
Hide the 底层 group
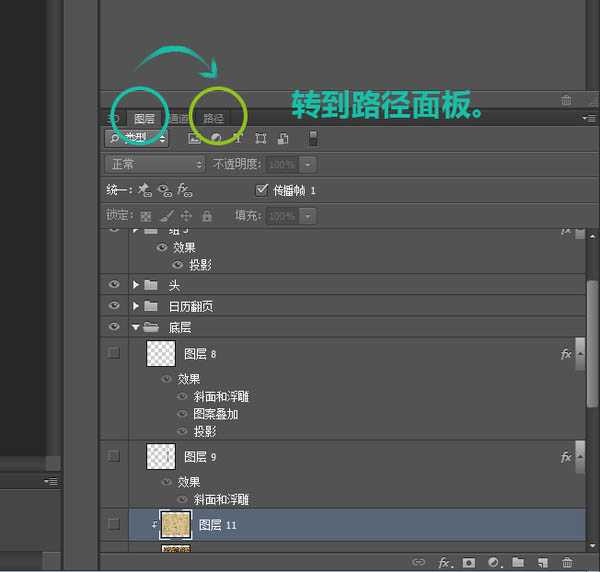click(x=114, y=327)
